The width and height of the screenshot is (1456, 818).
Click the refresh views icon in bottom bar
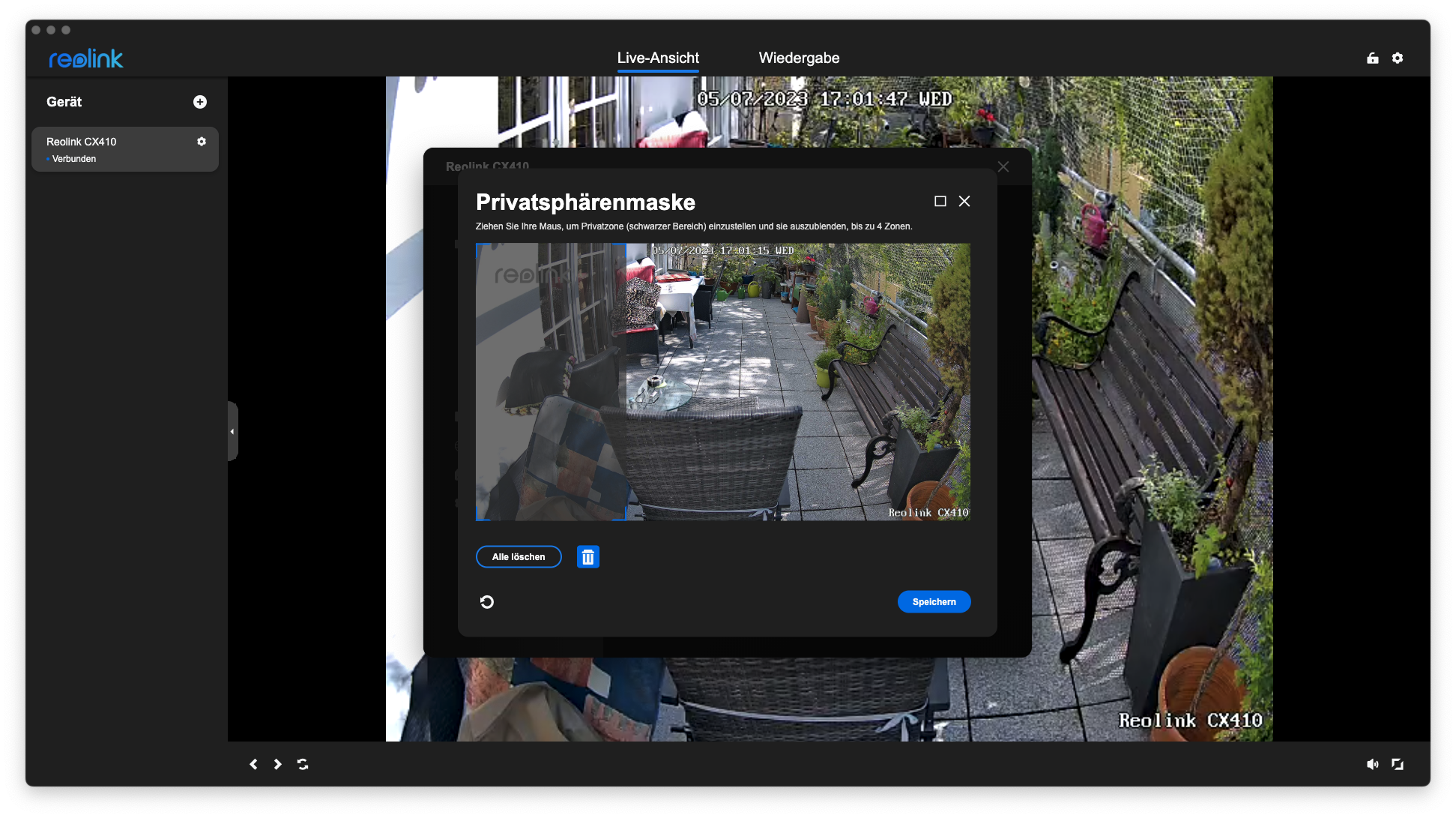(x=303, y=764)
